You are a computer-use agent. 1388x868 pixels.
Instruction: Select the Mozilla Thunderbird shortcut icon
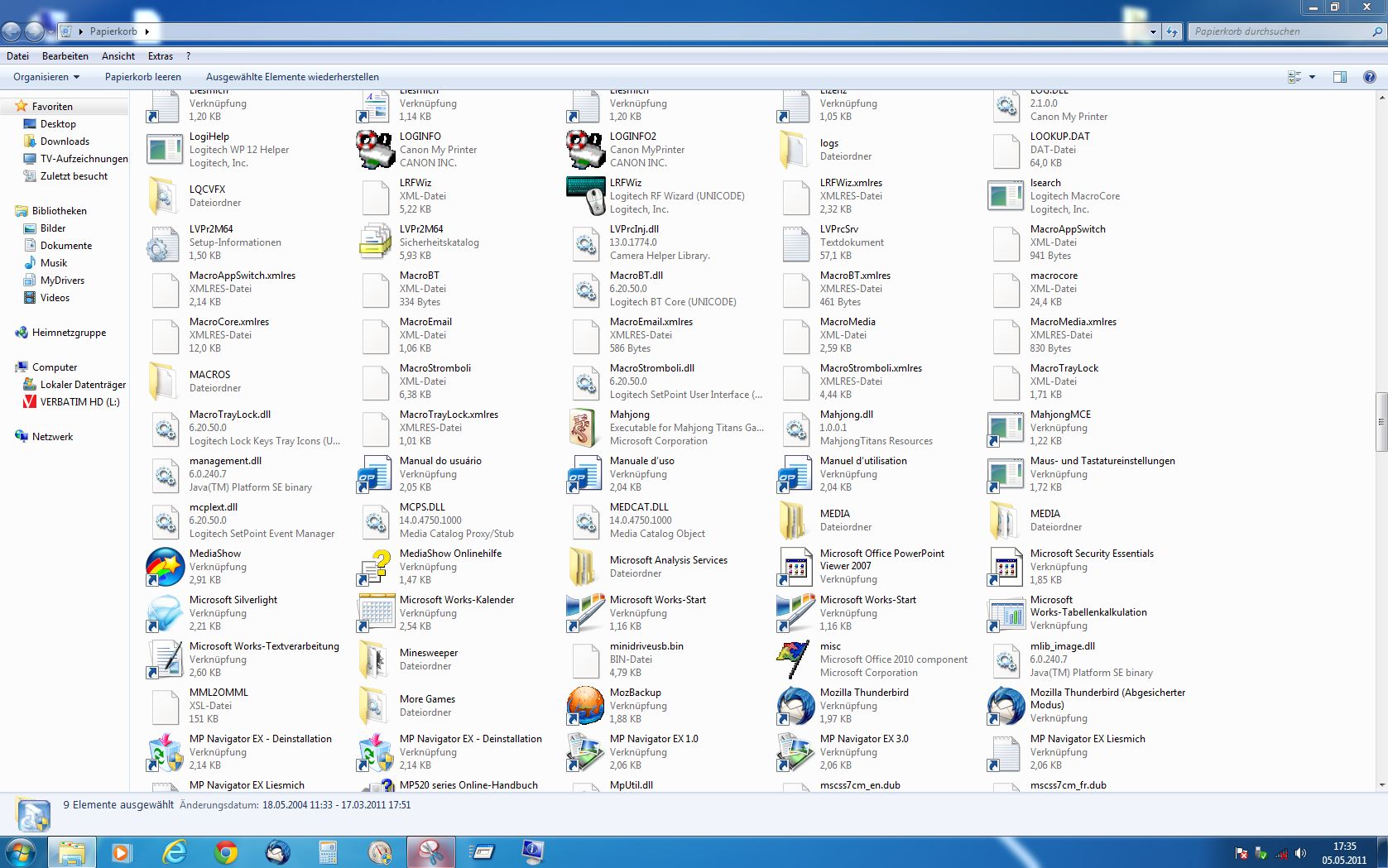click(x=795, y=706)
